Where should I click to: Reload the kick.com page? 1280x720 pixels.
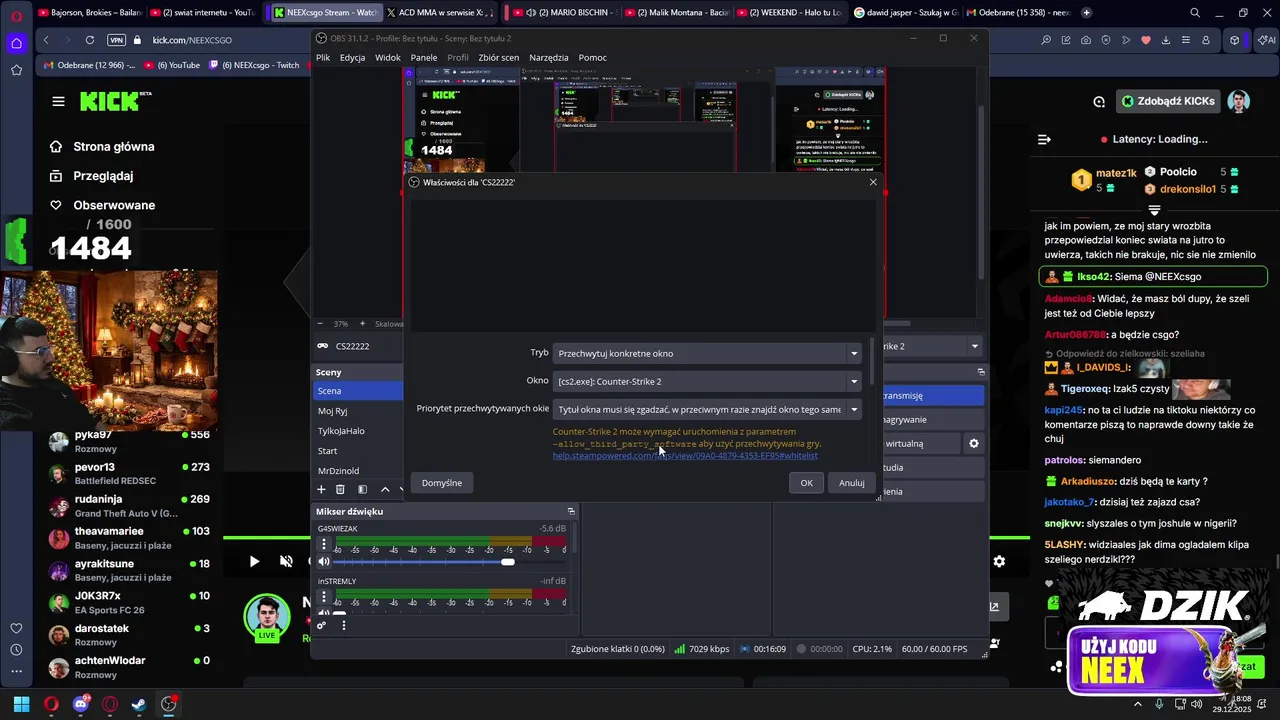pos(90,40)
